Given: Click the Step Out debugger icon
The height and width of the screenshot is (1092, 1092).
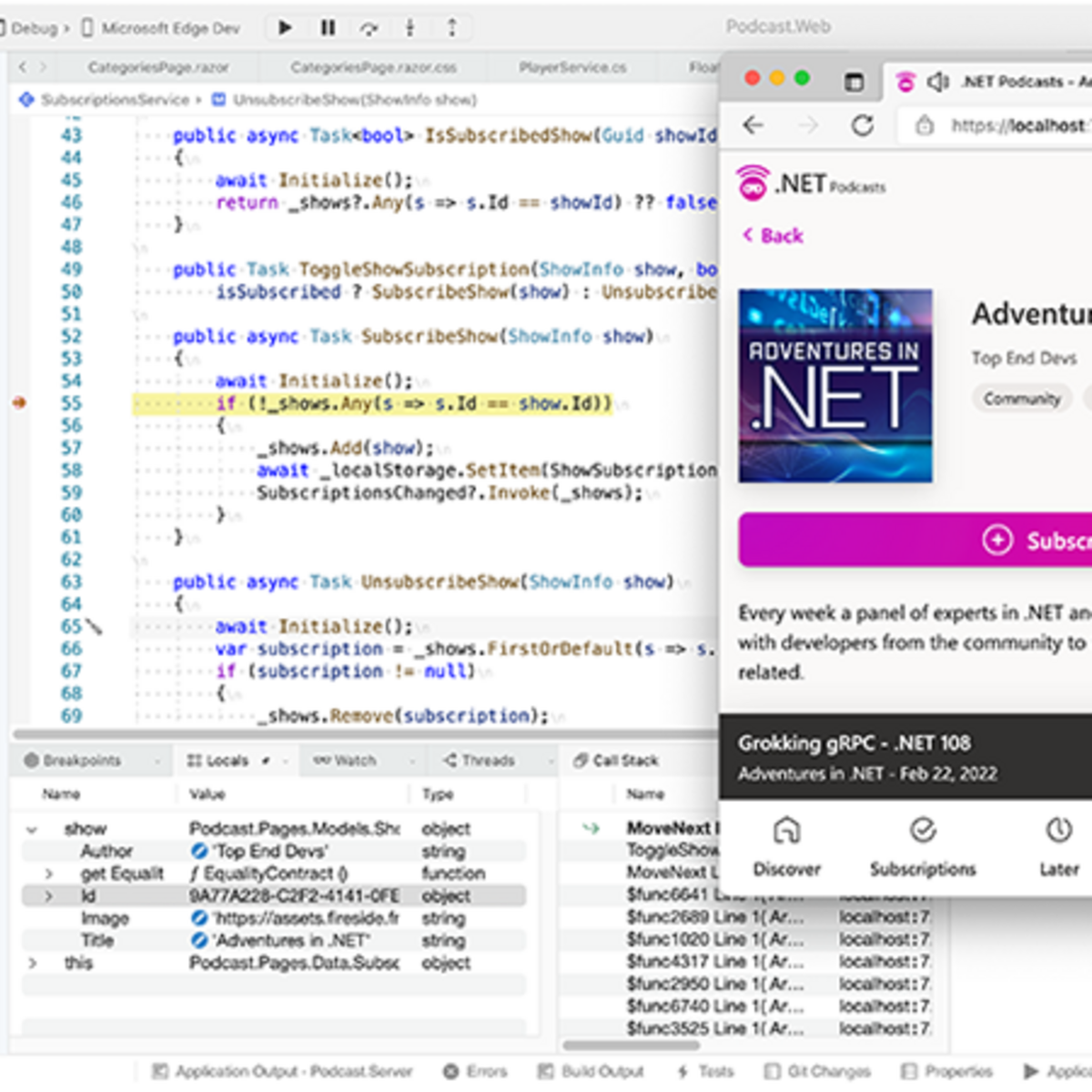Looking at the screenshot, I should (x=451, y=27).
